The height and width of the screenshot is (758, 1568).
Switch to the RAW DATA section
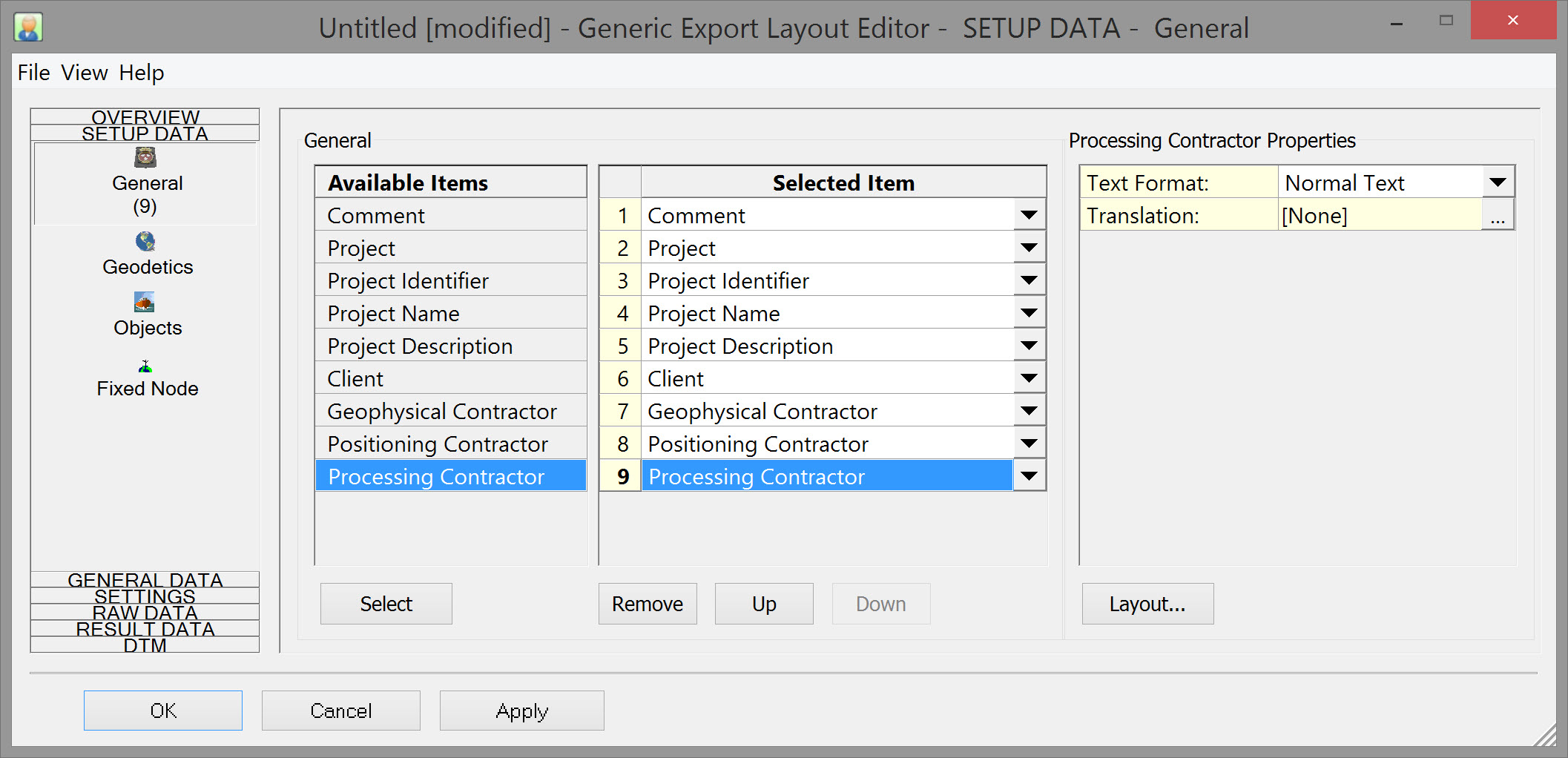pos(145,613)
